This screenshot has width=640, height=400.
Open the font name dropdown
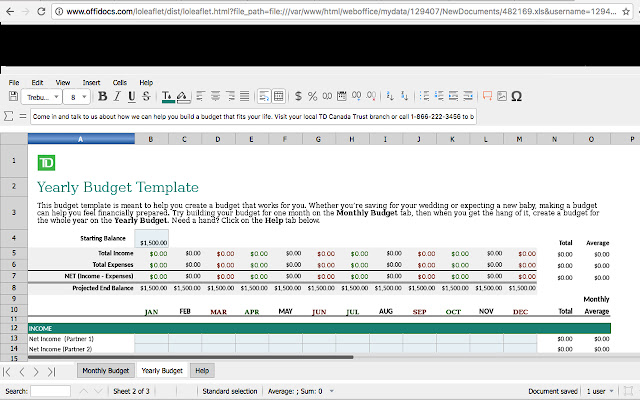pos(42,97)
